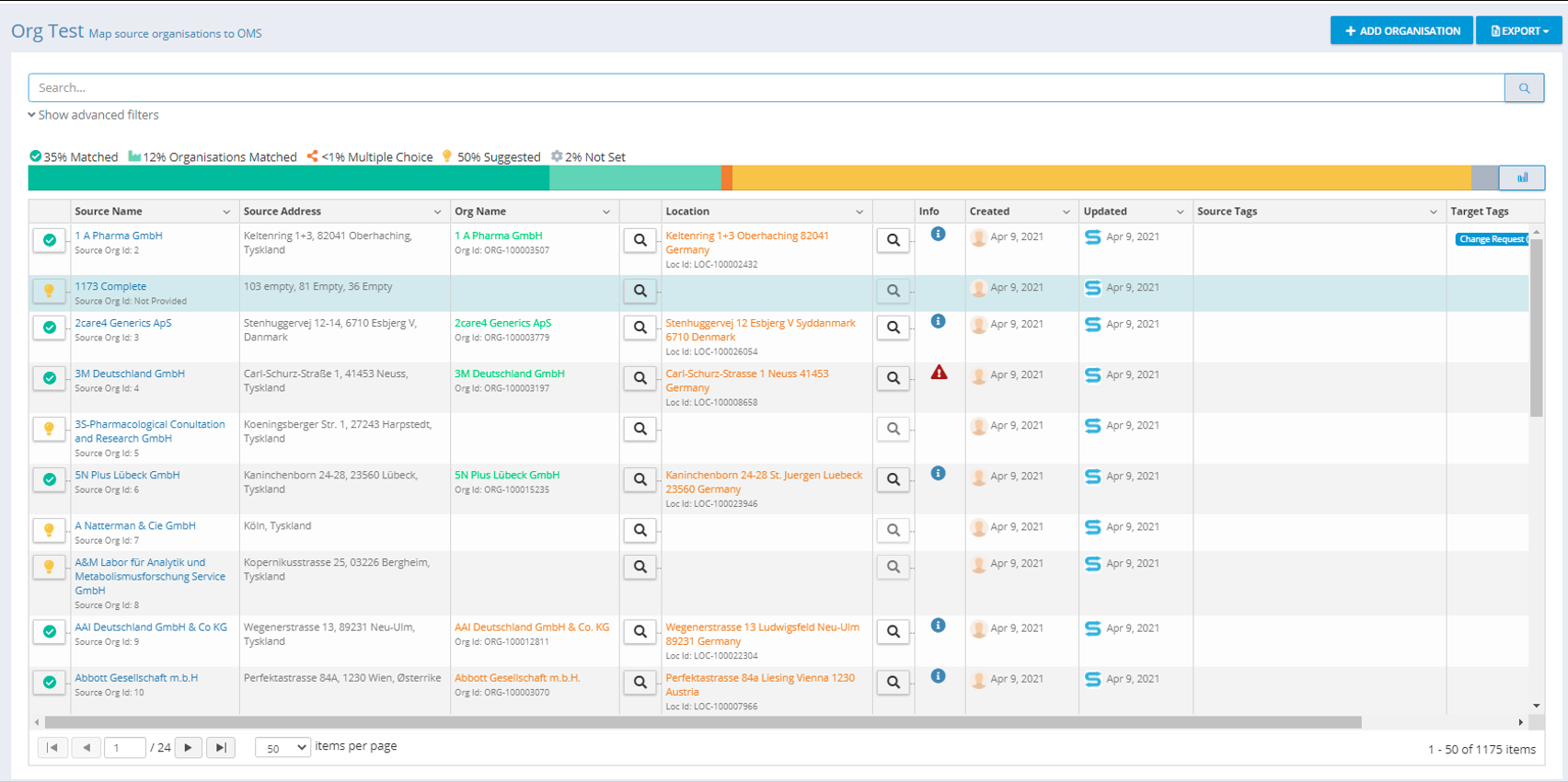Image resolution: width=1568 pixels, height=782 pixels.
Task: Search organisation for 1173 Complete row
Action: [x=640, y=291]
